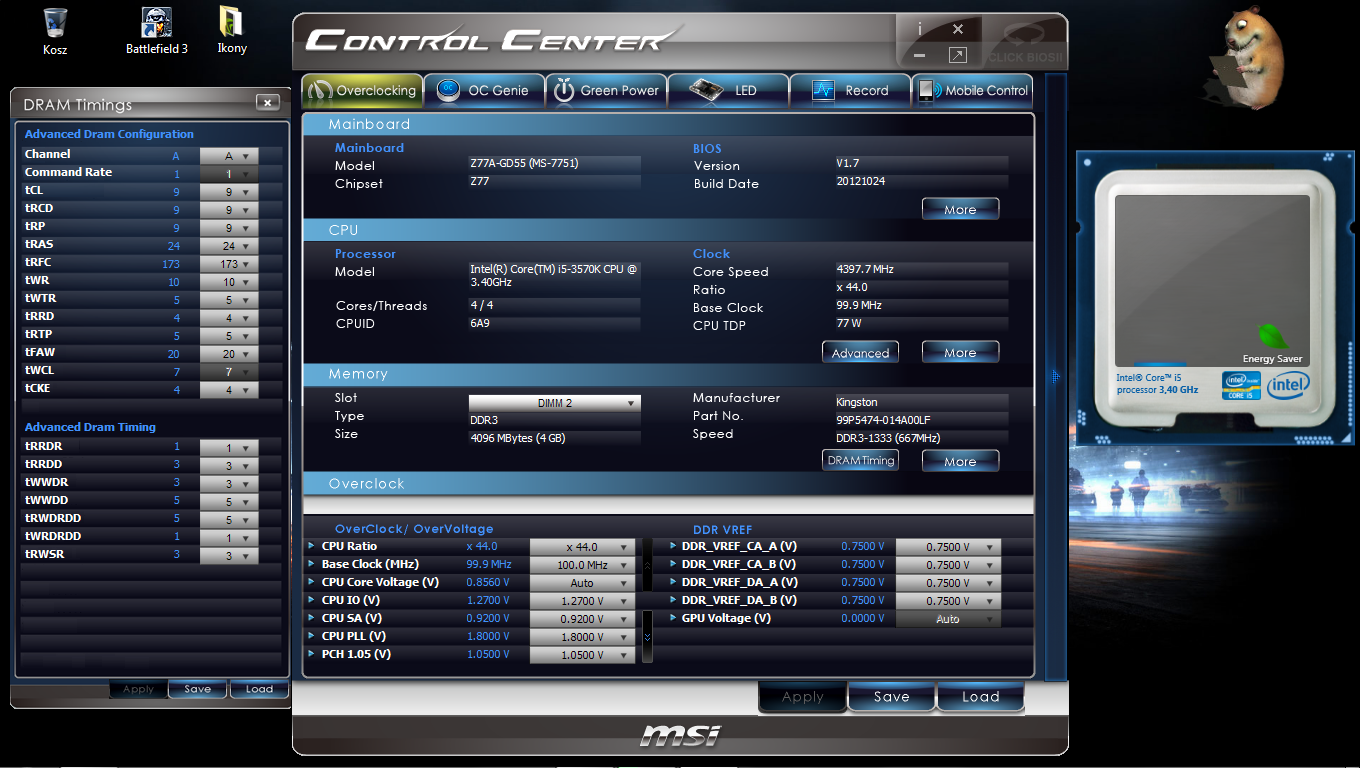Click Load in the DRAM Timings window

pyautogui.click(x=259, y=689)
